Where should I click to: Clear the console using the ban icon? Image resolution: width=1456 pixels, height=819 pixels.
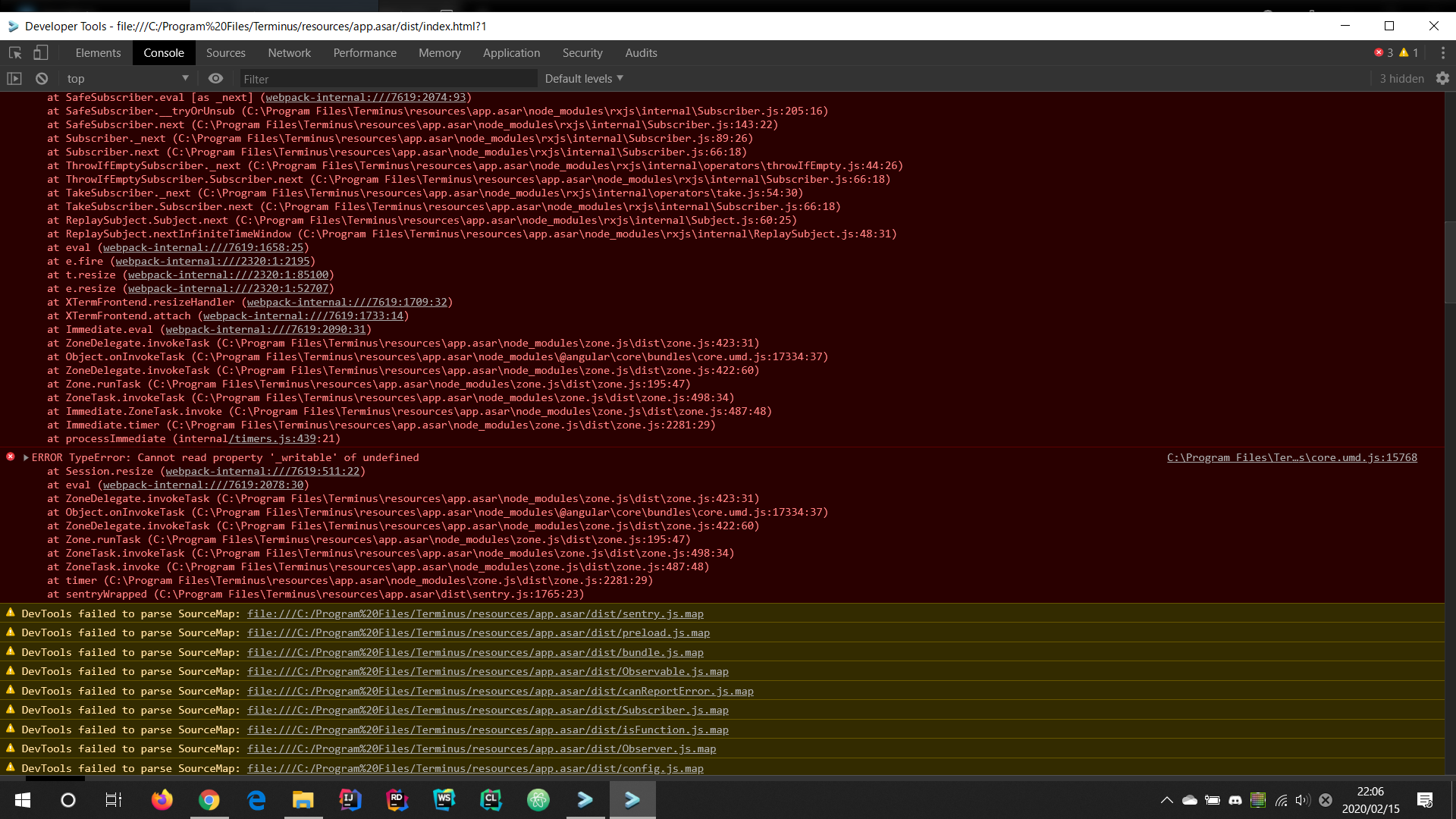pos(42,78)
